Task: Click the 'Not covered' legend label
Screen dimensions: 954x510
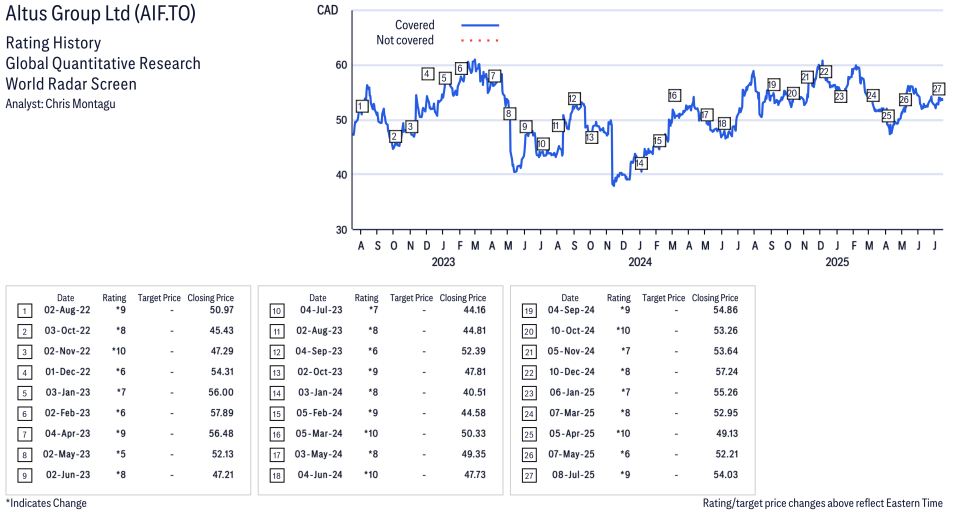Action: coord(405,40)
